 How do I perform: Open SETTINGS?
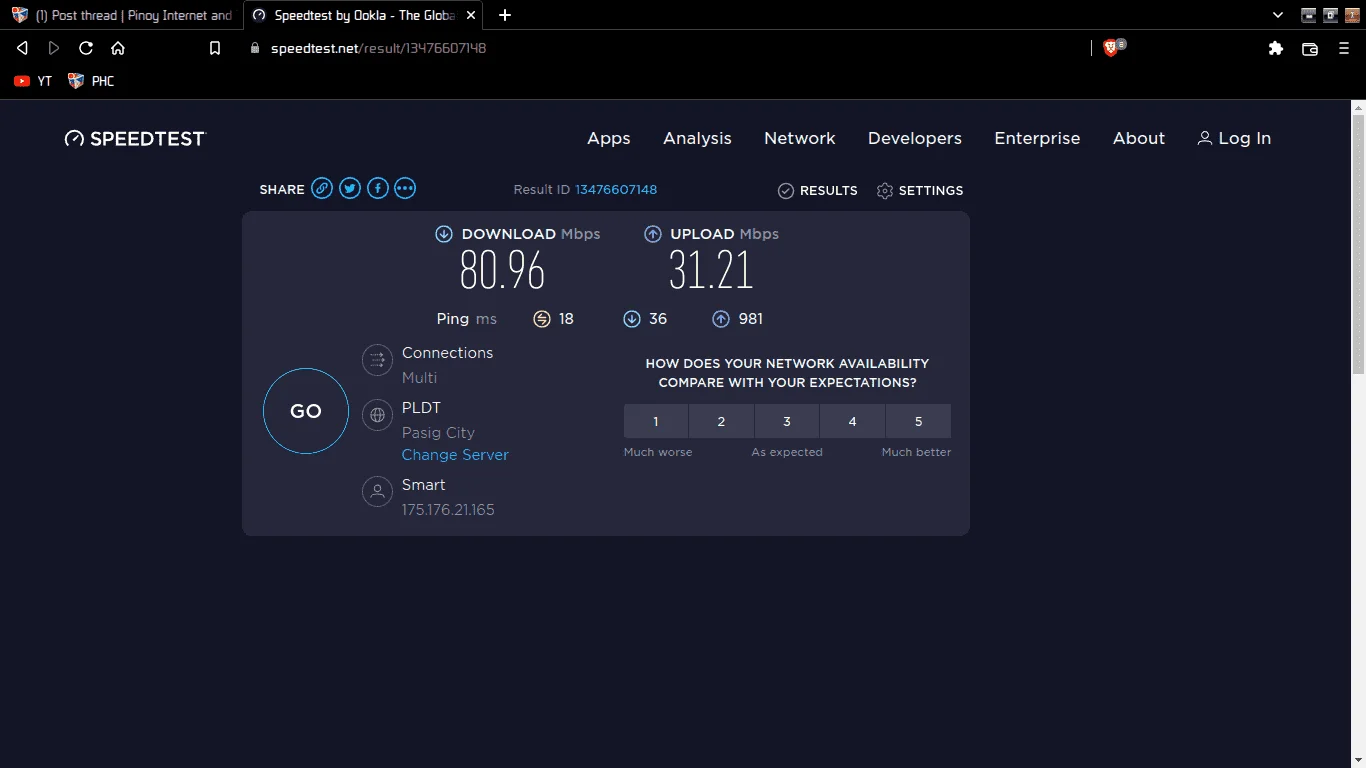coord(920,190)
